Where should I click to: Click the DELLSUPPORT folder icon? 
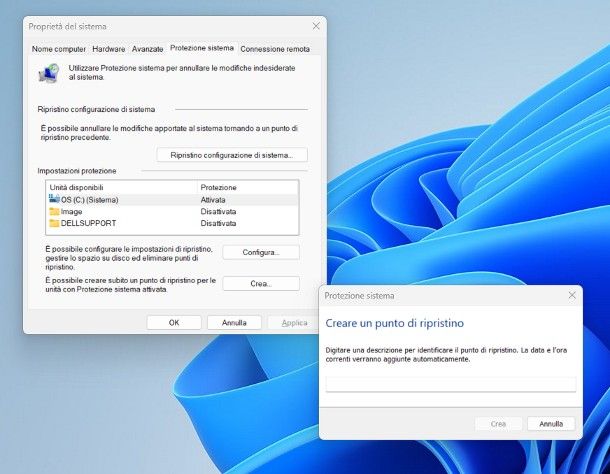(54, 223)
